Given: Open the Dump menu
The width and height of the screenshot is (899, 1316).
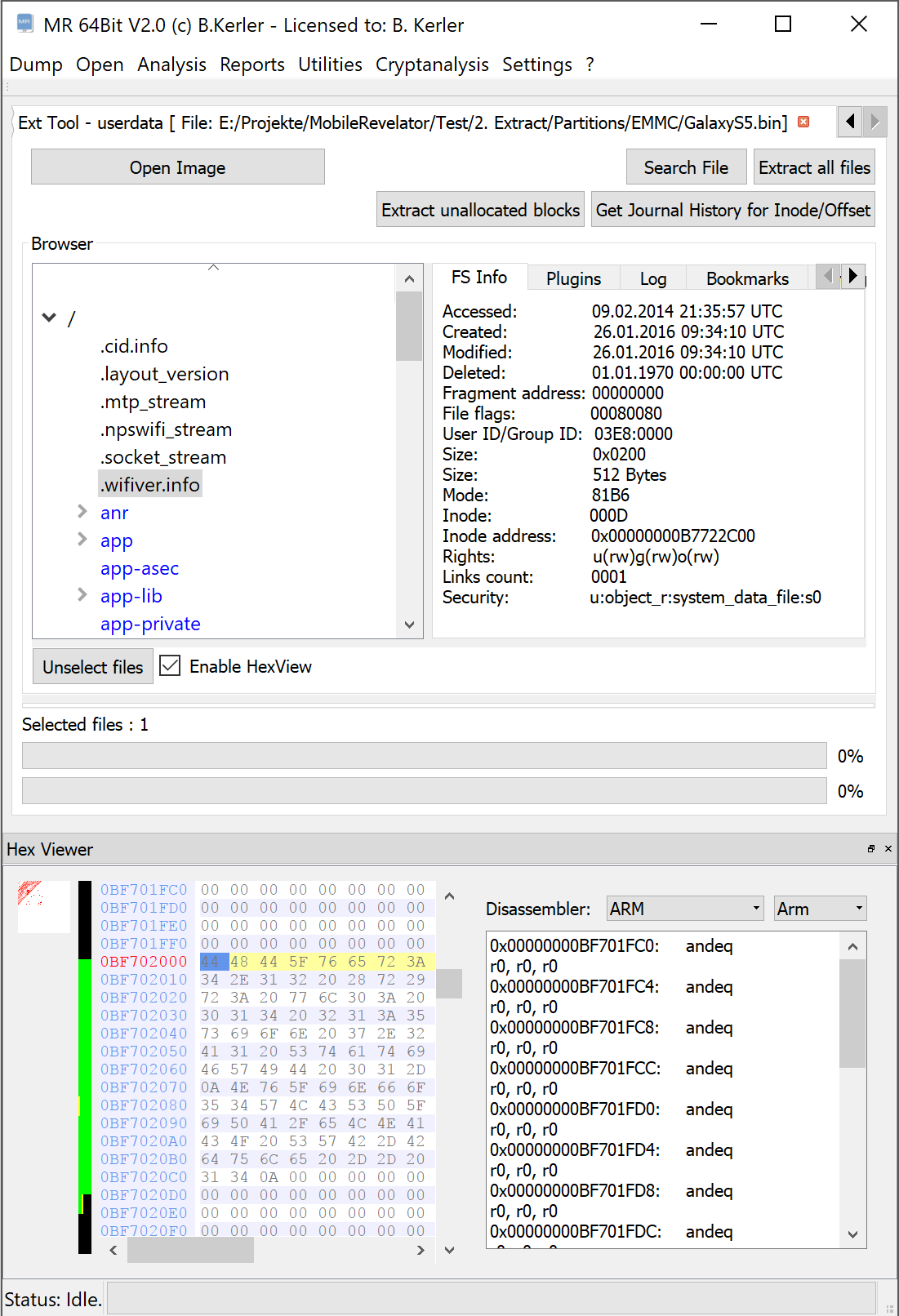Looking at the screenshot, I should pyautogui.click(x=36, y=64).
